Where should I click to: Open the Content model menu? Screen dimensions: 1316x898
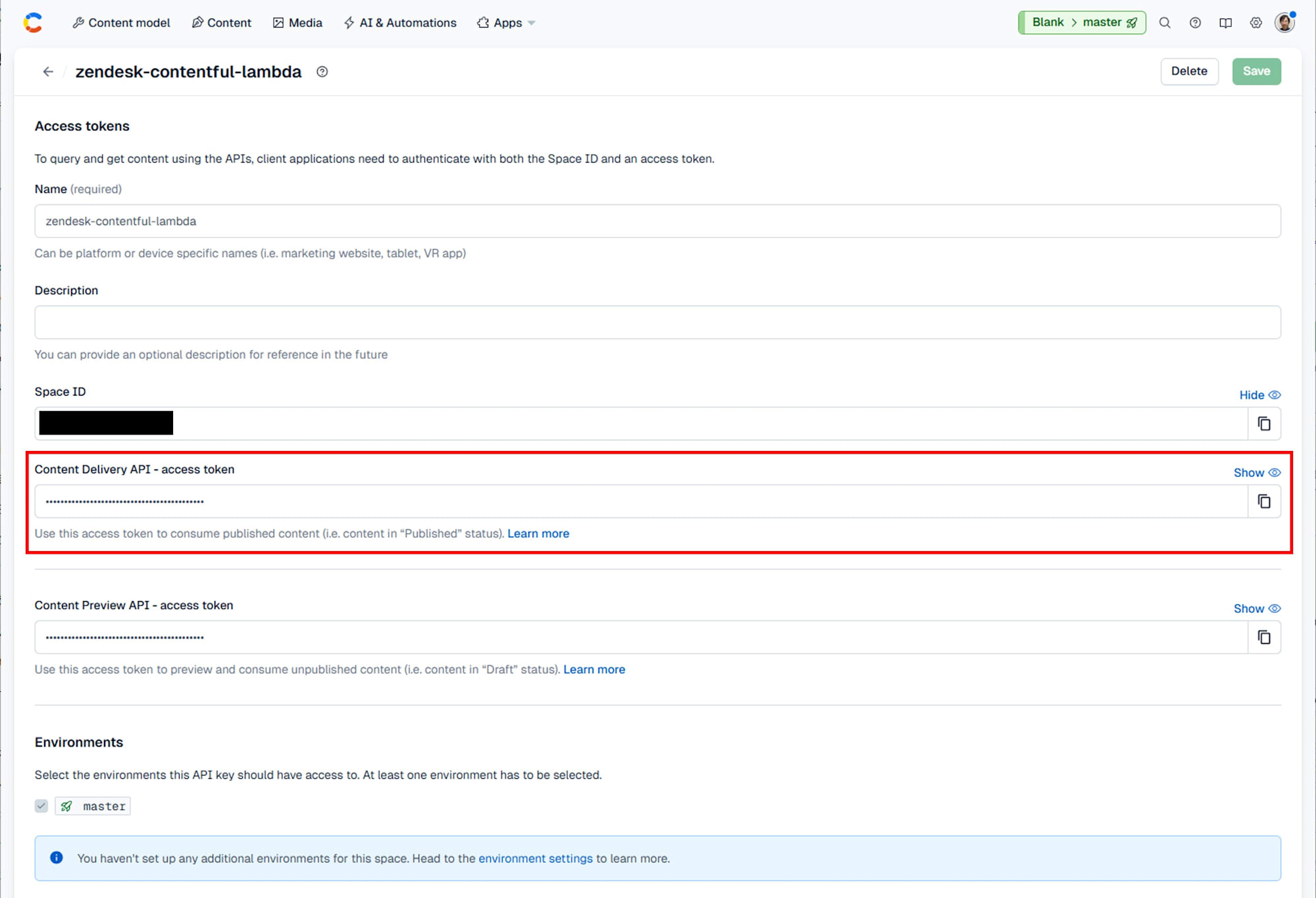click(121, 22)
